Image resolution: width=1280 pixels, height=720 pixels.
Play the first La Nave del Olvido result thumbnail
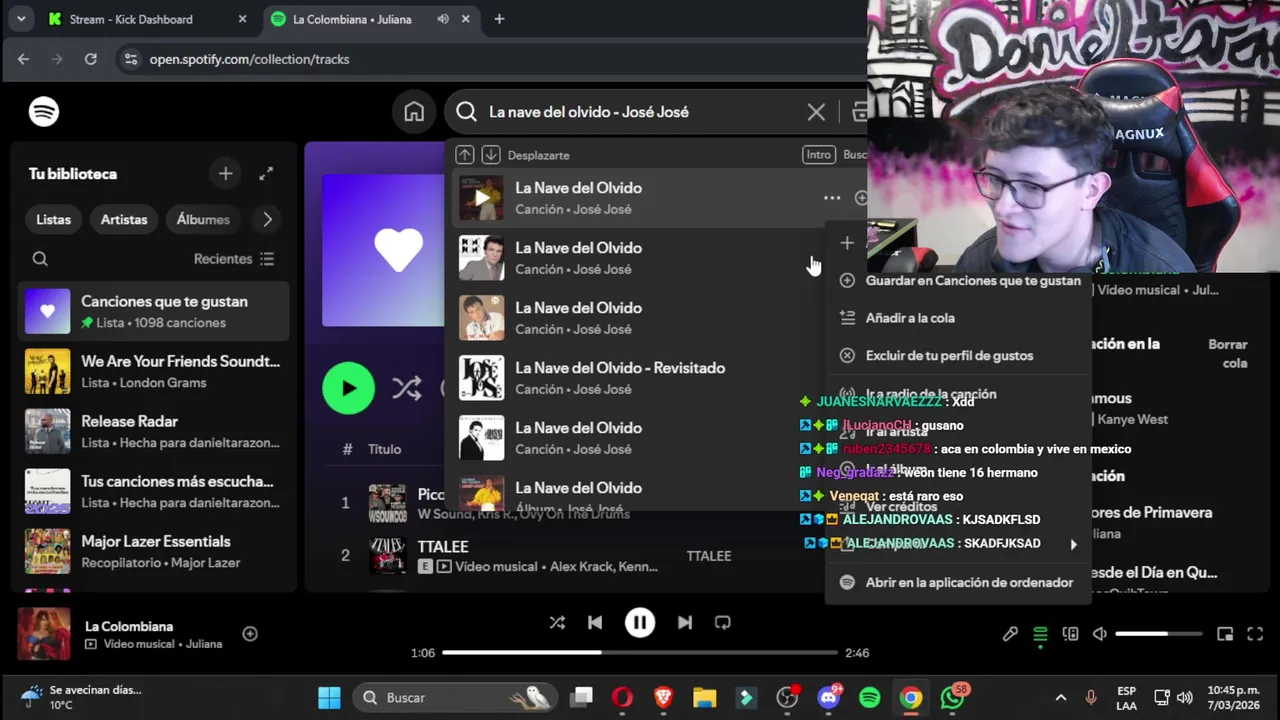pyautogui.click(x=481, y=198)
